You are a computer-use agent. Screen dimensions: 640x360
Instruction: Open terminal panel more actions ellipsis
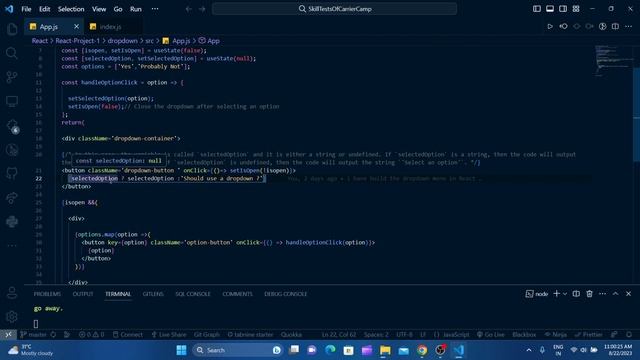[602, 293]
